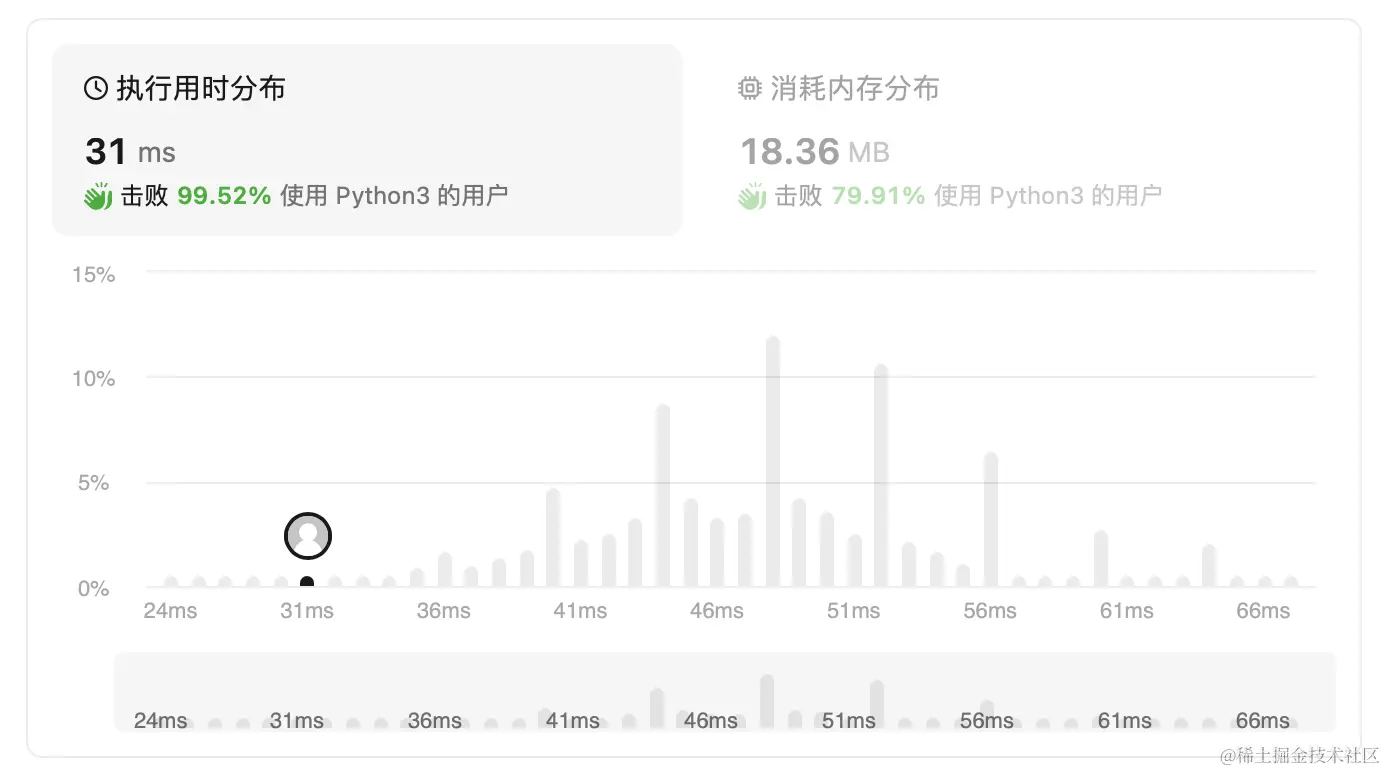Click the 36ms main chart axis label
The width and height of the screenshot is (1386, 772).
pyautogui.click(x=443, y=610)
